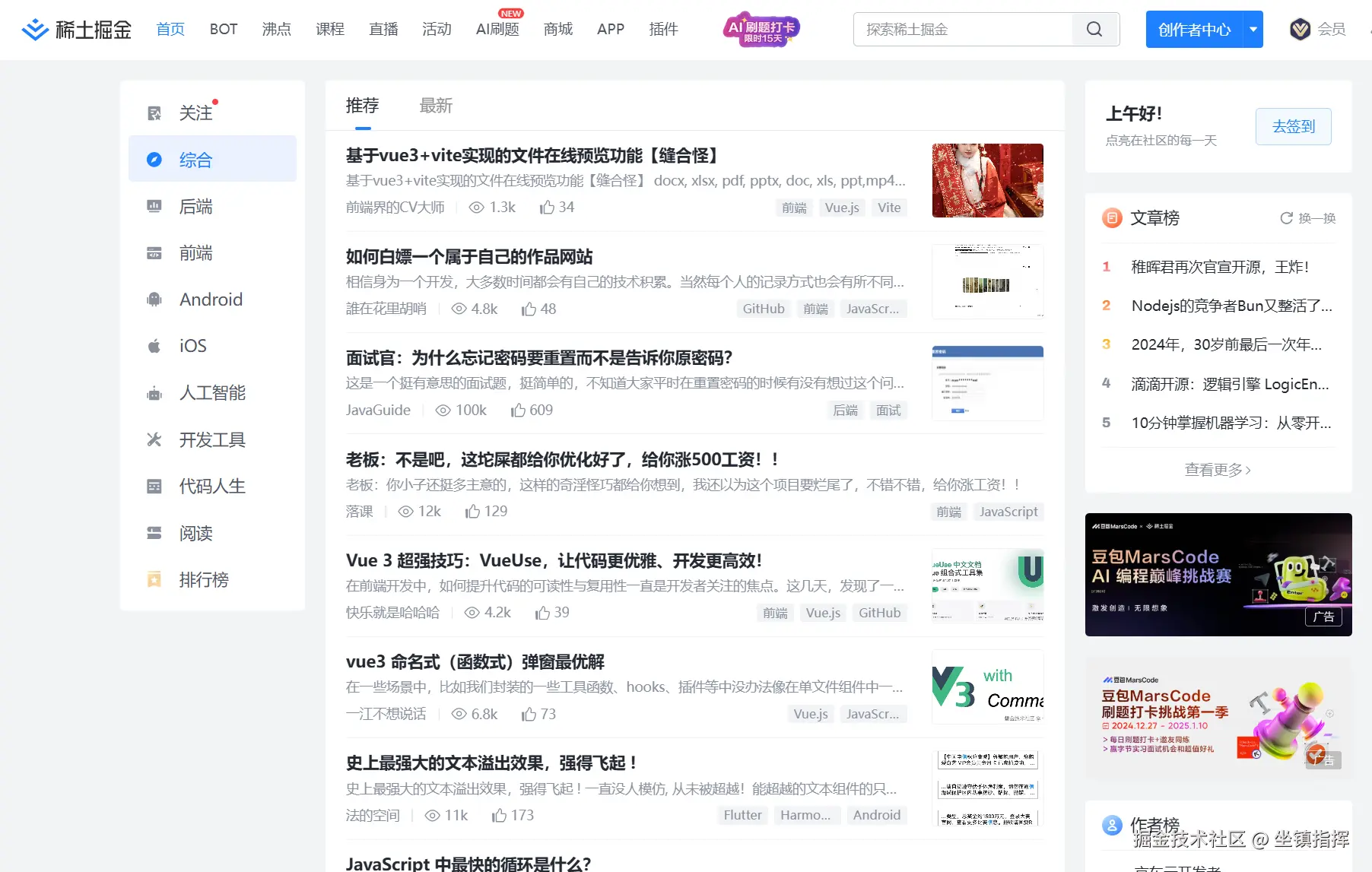Open 直播 in top navigation
The width and height of the screenshot is (1372, 872).
coord(383,29)
